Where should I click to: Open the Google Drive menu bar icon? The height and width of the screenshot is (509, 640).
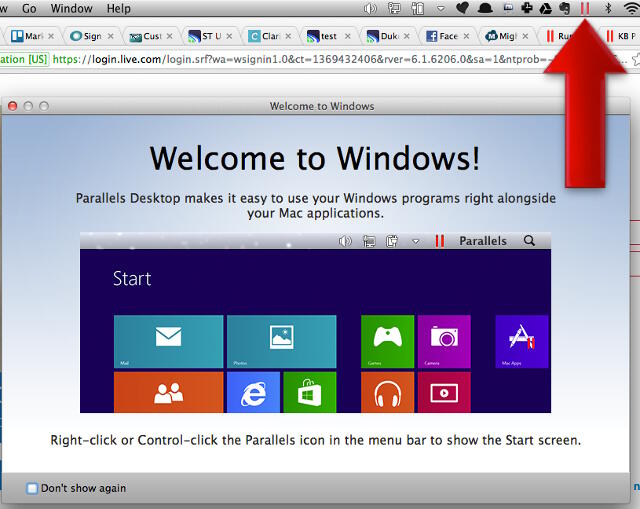click(x=545, y=8)
